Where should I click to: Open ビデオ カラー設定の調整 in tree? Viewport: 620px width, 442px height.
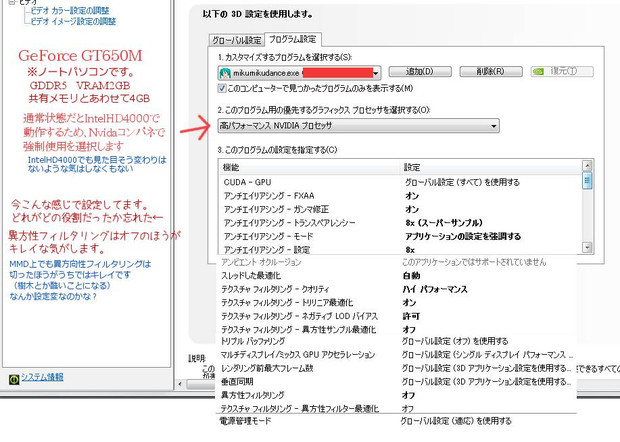[x=70, y=11]
